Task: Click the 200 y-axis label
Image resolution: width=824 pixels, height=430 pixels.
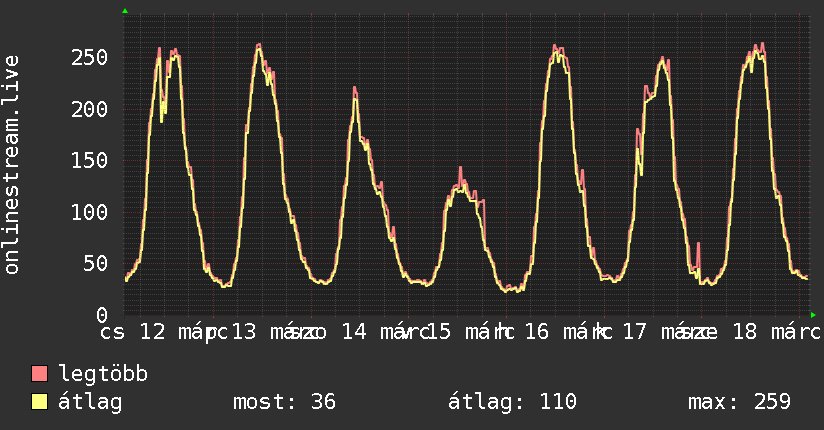Action: [x=89, y=109]
